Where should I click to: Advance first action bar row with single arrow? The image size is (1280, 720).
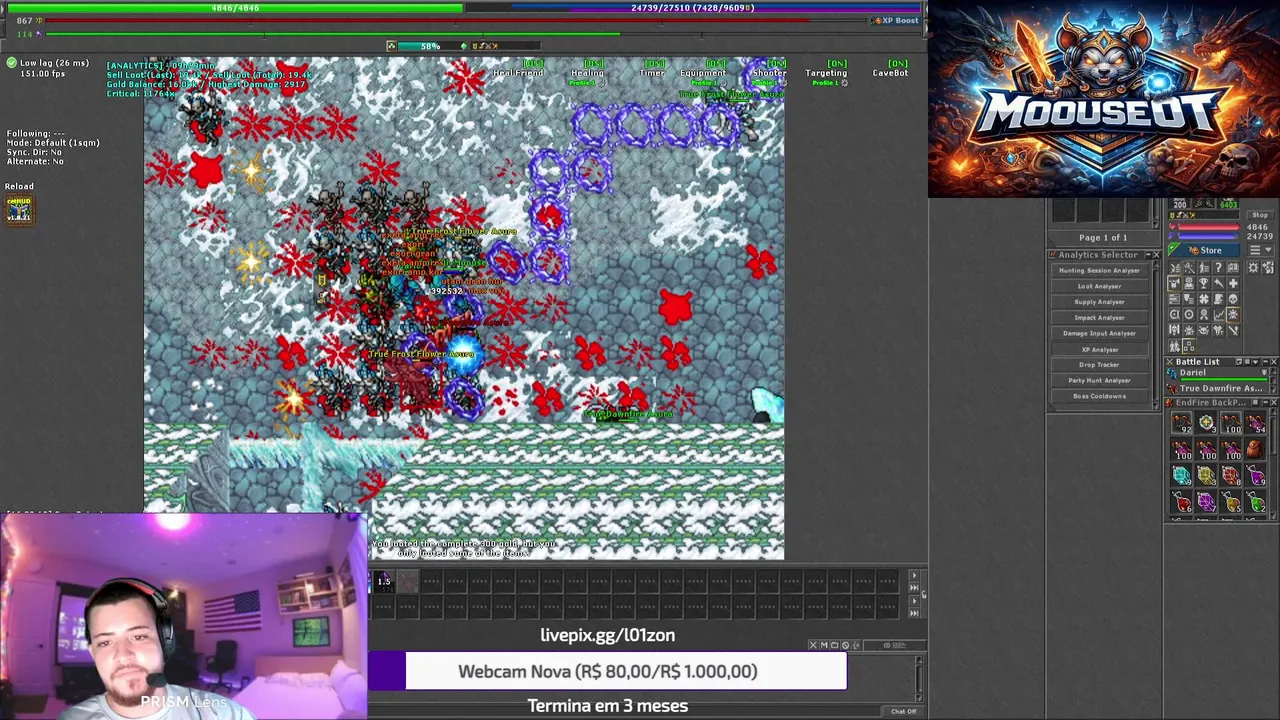click(x=914, y=575)
